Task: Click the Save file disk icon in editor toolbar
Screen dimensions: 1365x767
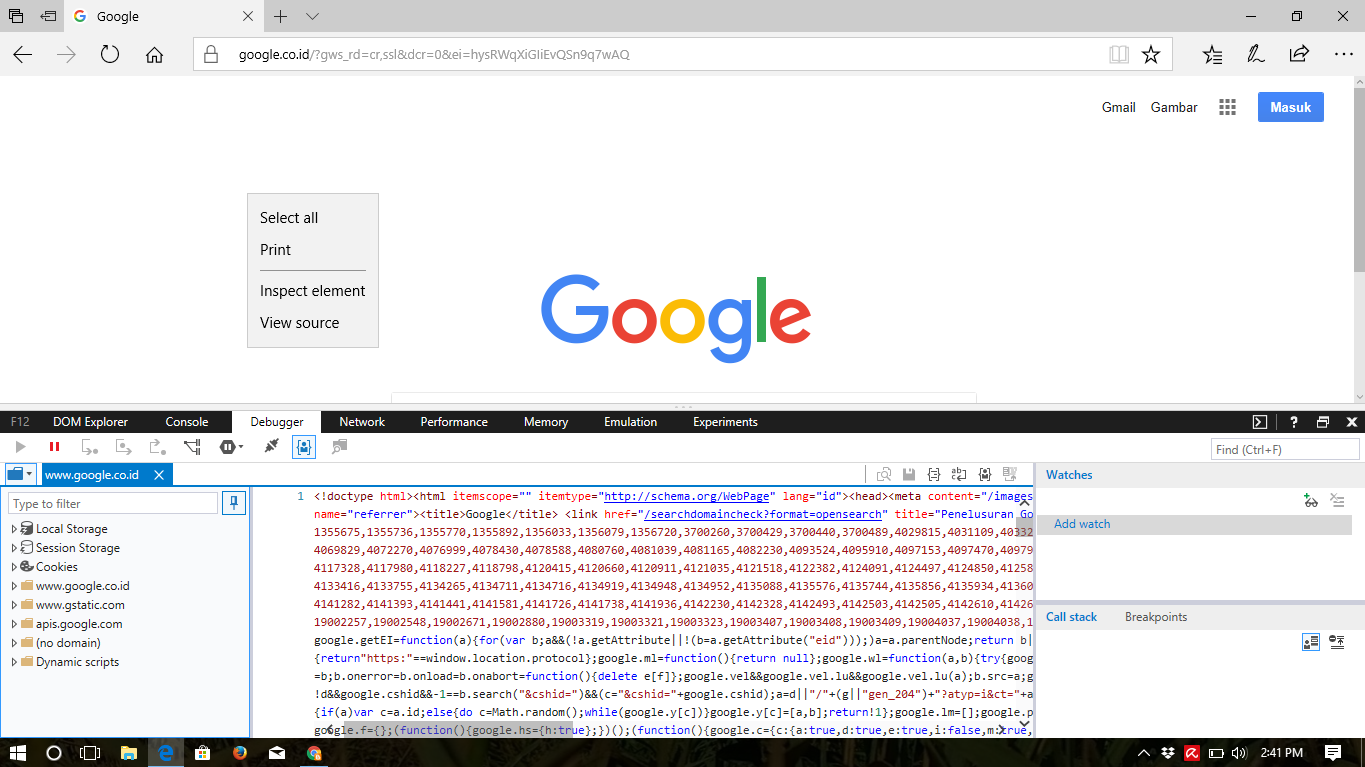Action: tap(909, 474)
